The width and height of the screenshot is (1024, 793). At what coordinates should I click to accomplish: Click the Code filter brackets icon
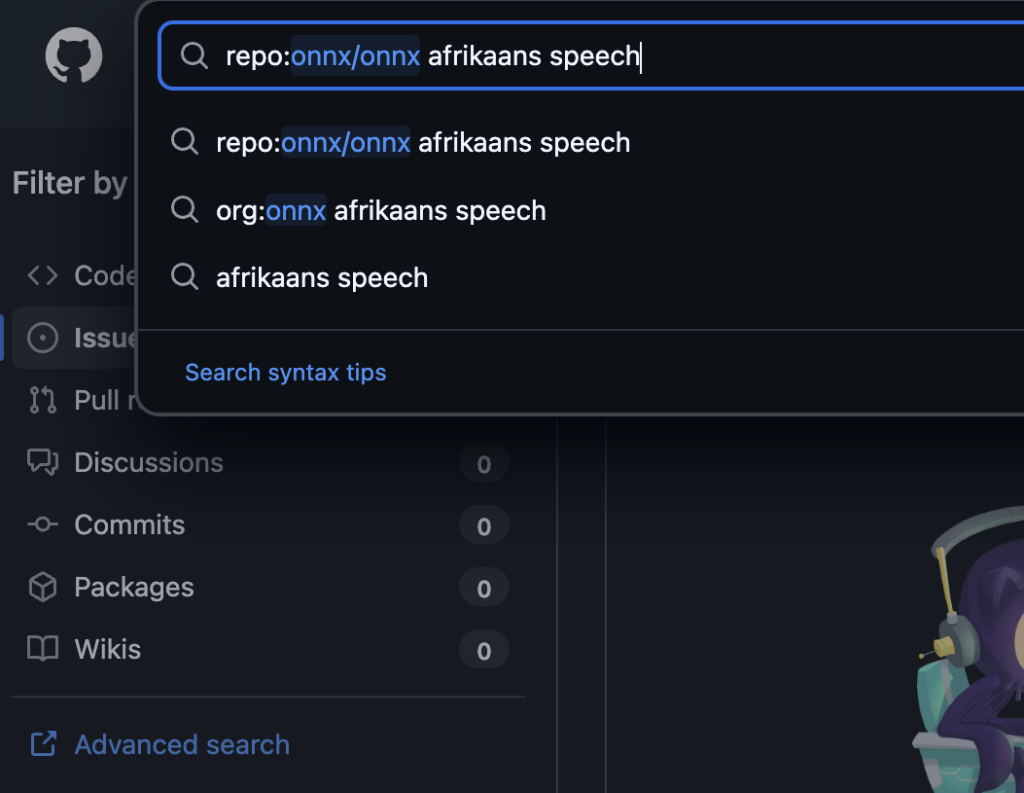42,275
